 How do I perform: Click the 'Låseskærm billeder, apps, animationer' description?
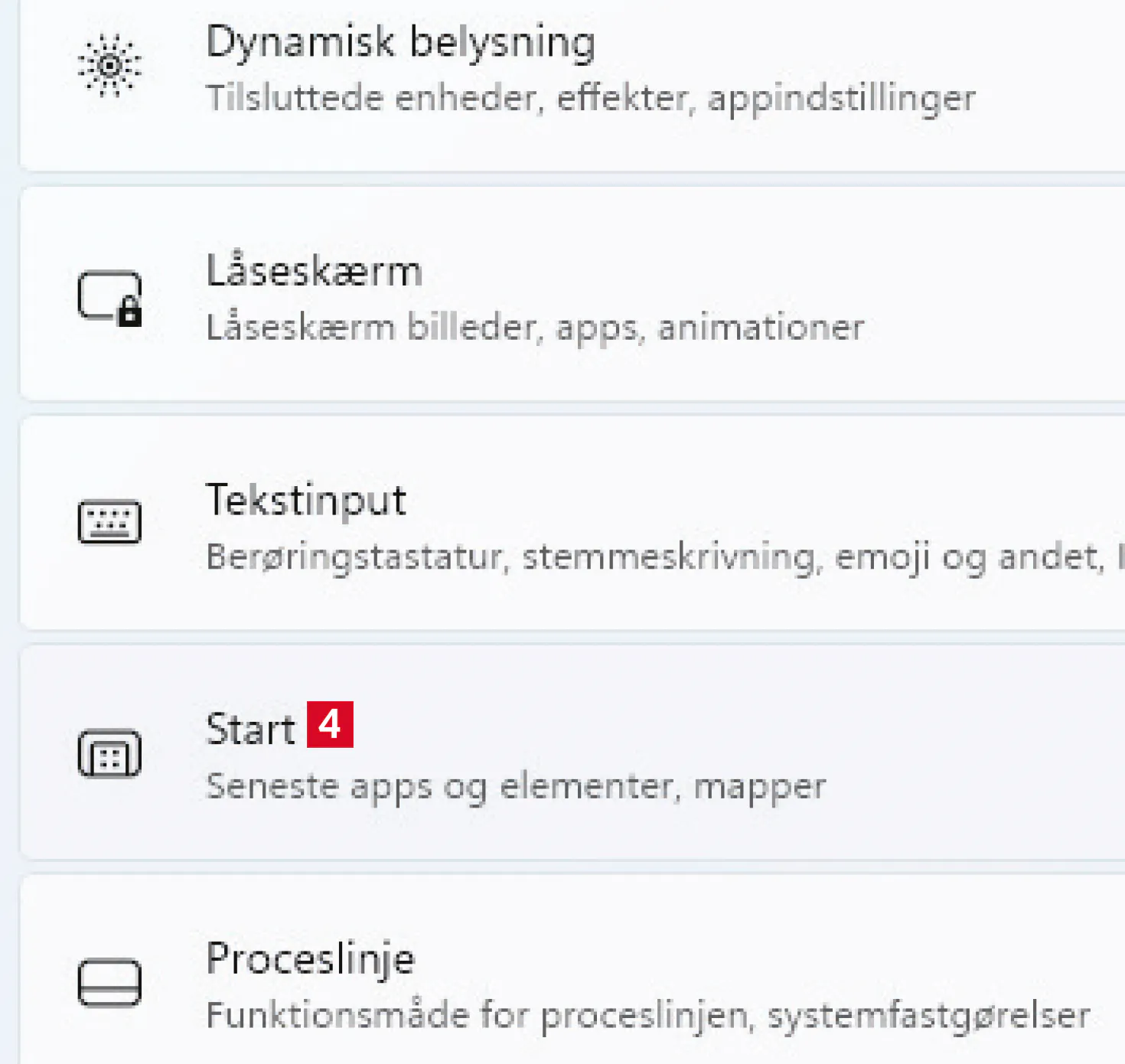point(535,328)
